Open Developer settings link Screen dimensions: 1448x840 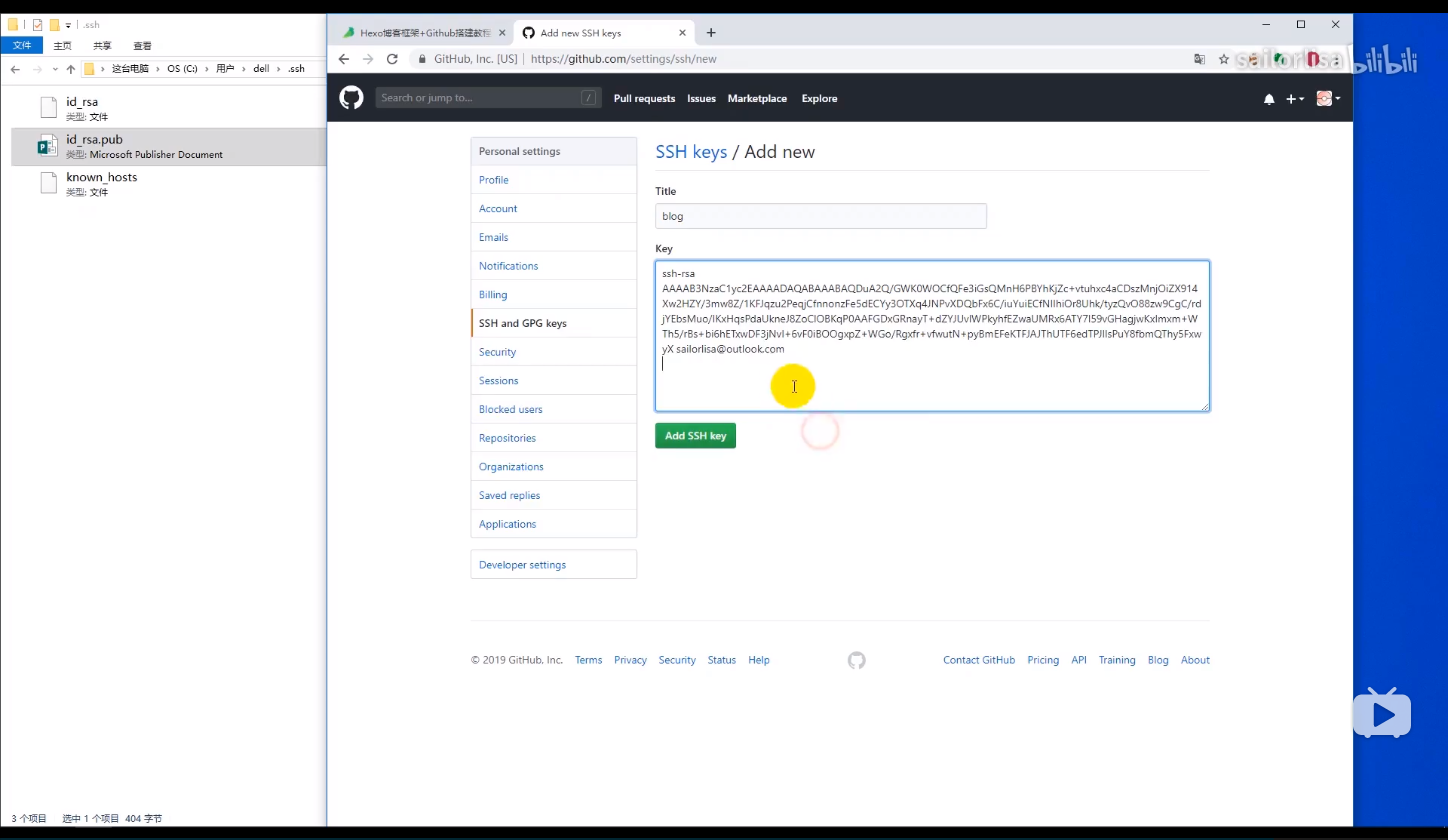(554, 565)
